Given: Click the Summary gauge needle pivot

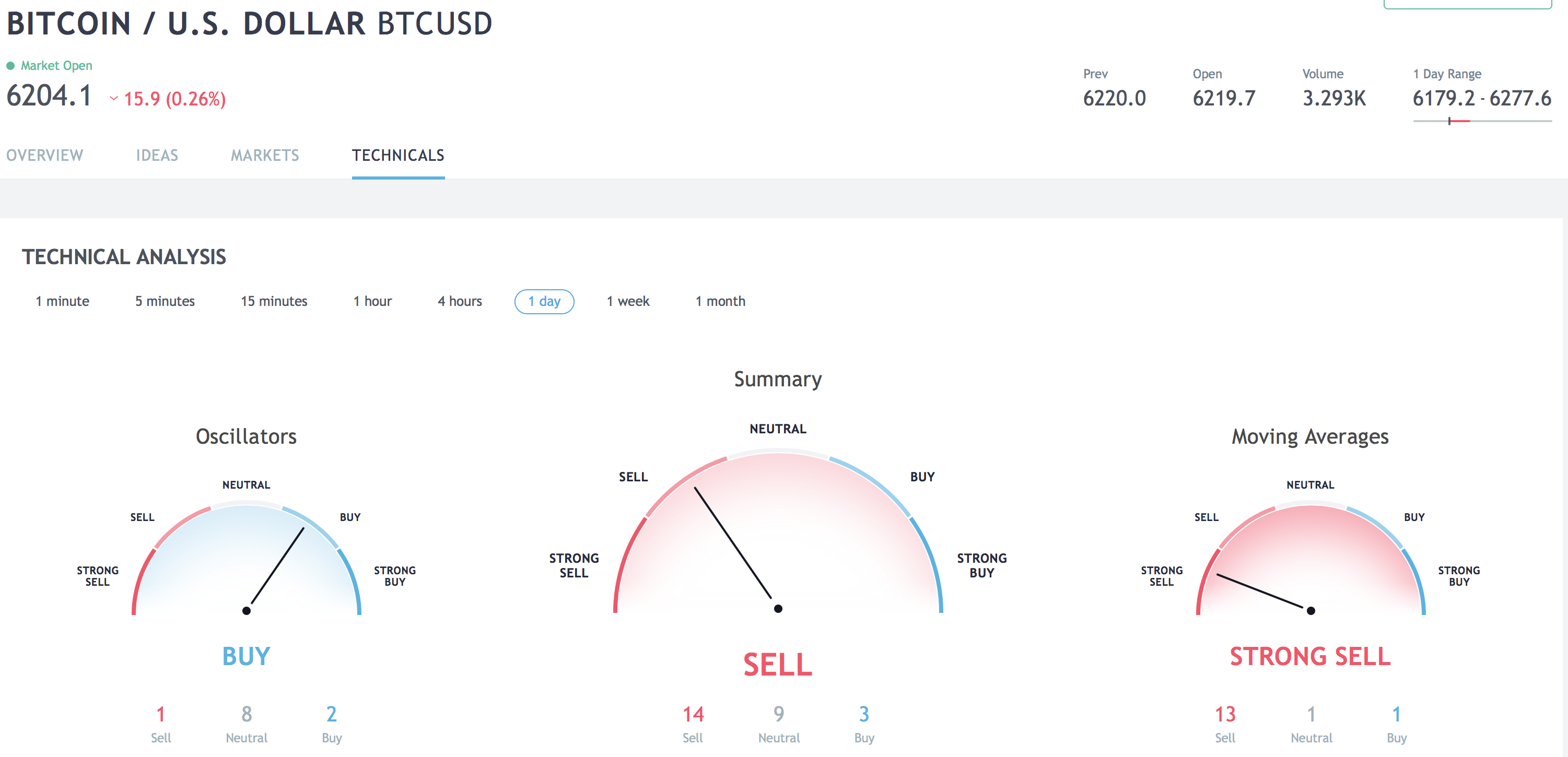Looking at the screenshot, I should pyautogui.click(x=778, y=609).
